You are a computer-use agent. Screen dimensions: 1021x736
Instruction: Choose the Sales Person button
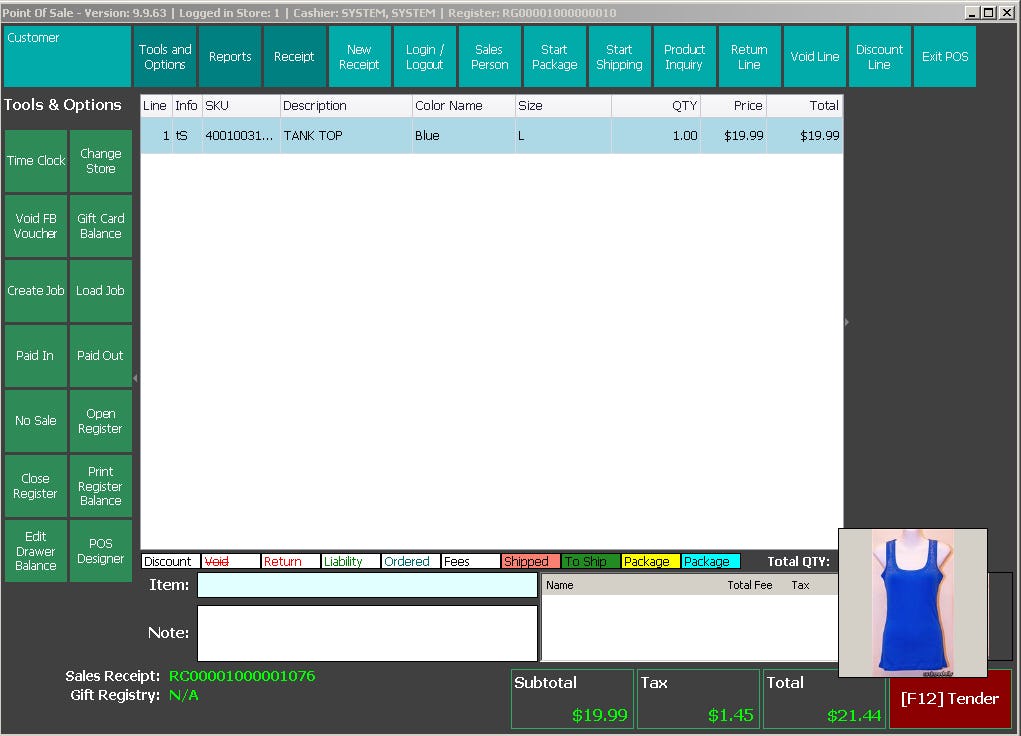point(490,57)
